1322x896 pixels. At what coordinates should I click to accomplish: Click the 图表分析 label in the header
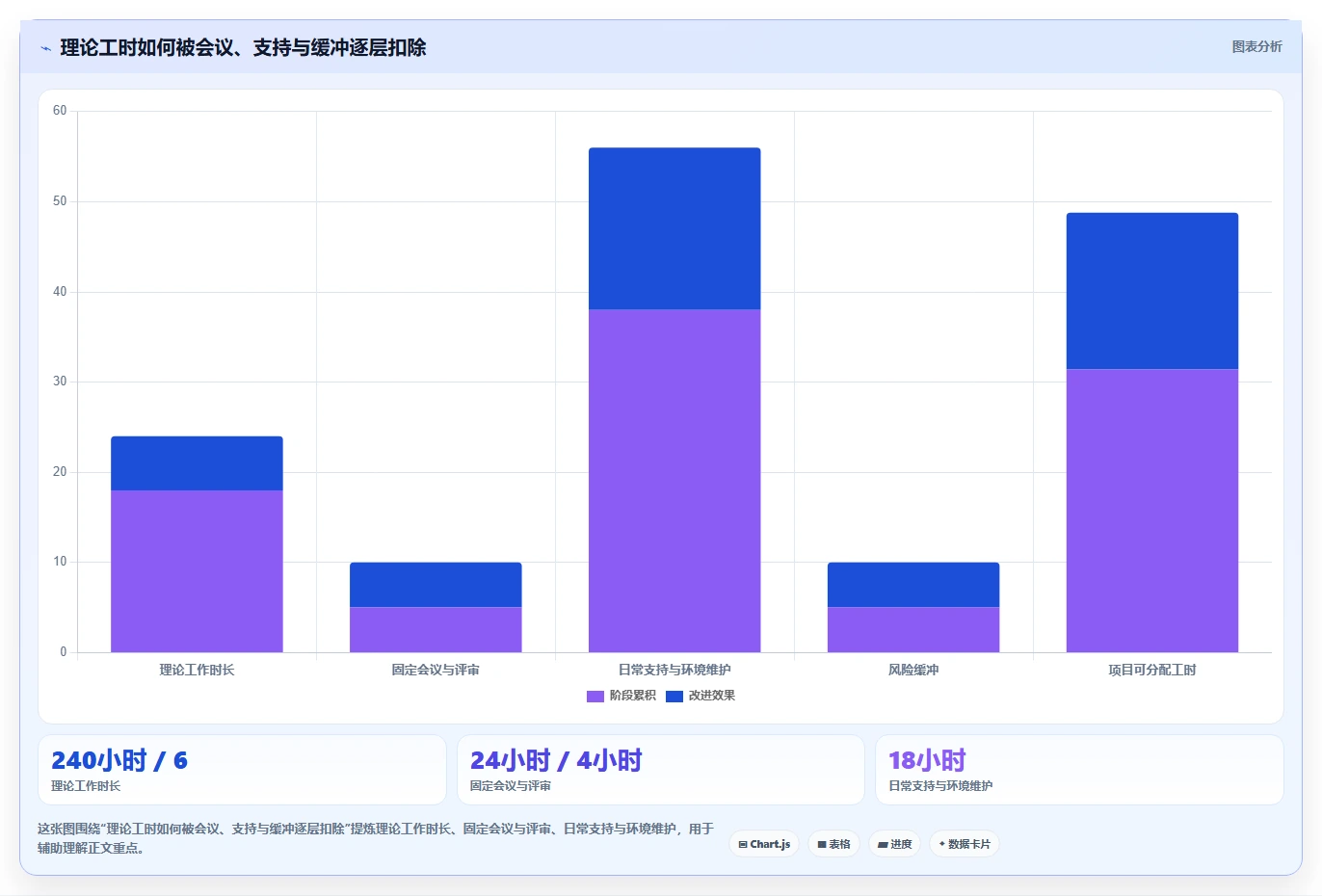coord(1256,46)
